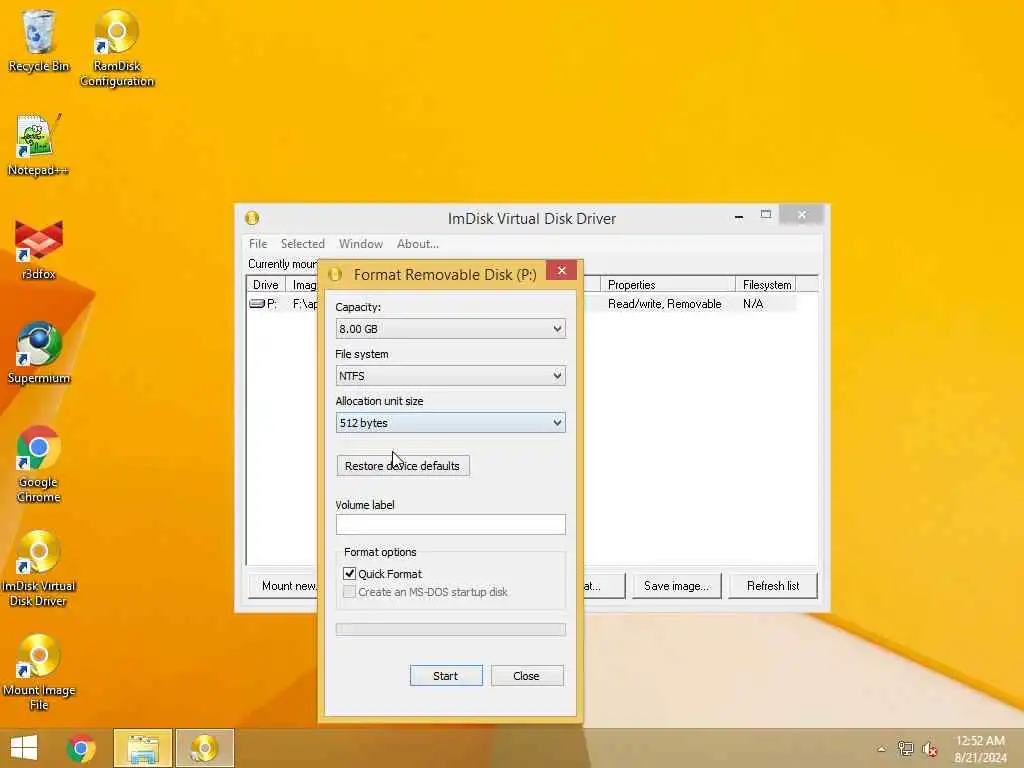1024x768 pixels.
Task: Click the muted volume tray icon
Action: (929, 749)
